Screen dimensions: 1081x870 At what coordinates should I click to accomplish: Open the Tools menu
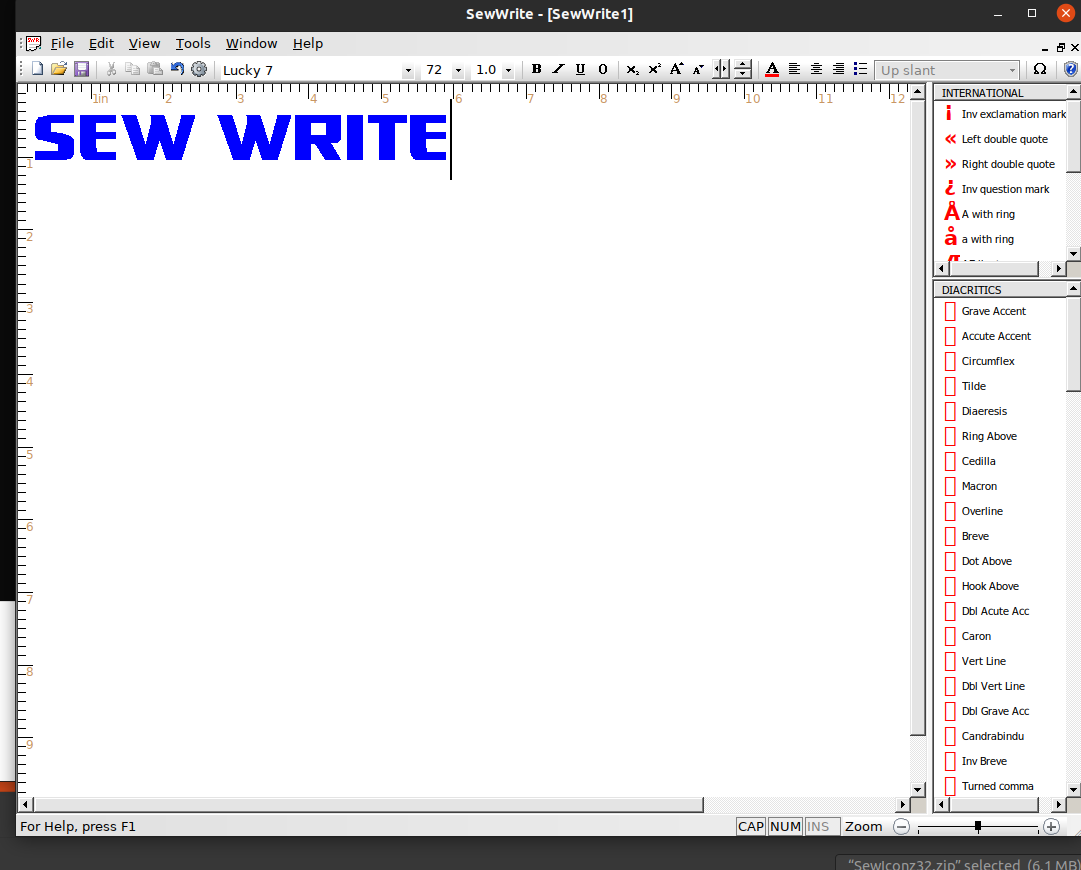tap(193, 43)
